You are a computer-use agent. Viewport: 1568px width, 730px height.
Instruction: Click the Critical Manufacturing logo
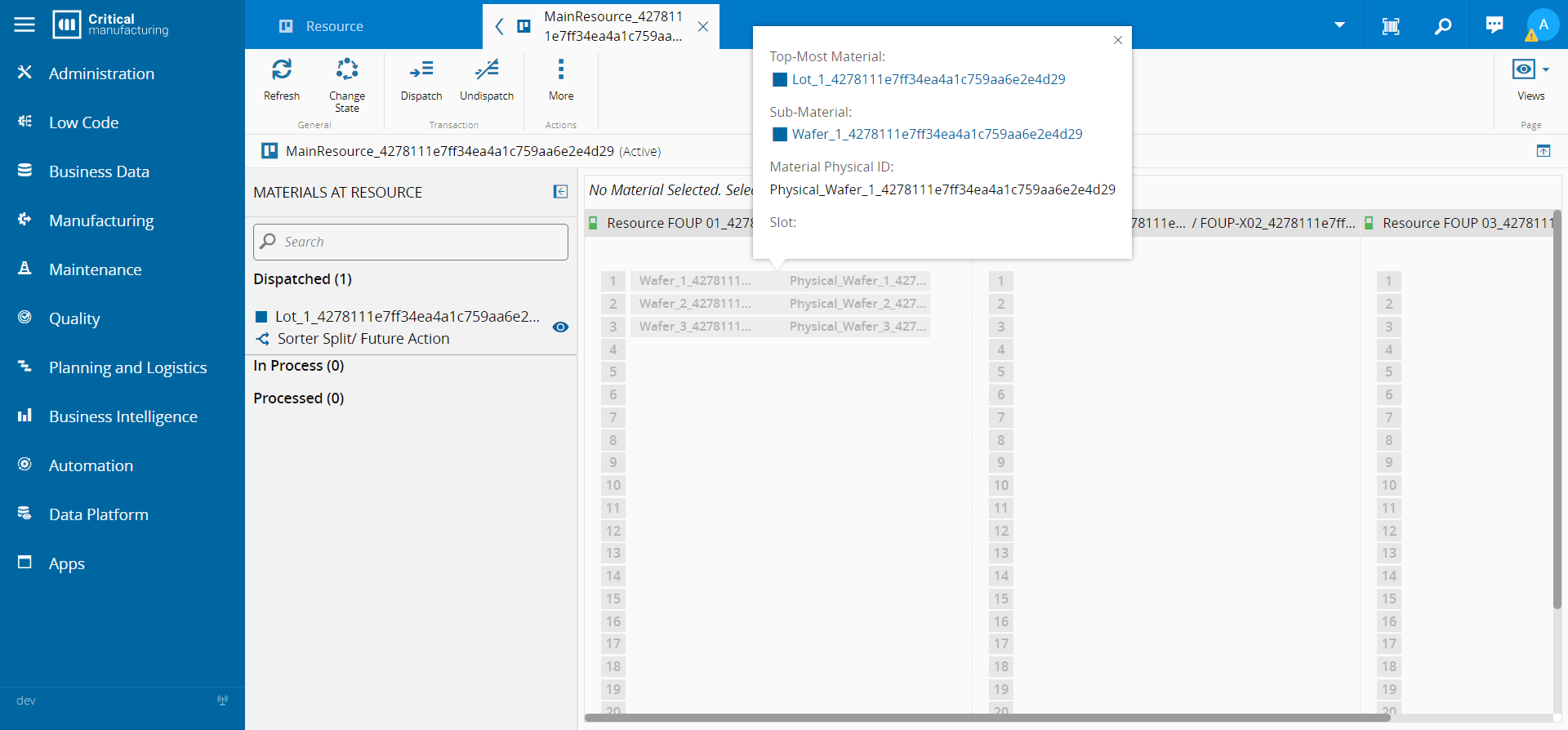coord(111,24)
